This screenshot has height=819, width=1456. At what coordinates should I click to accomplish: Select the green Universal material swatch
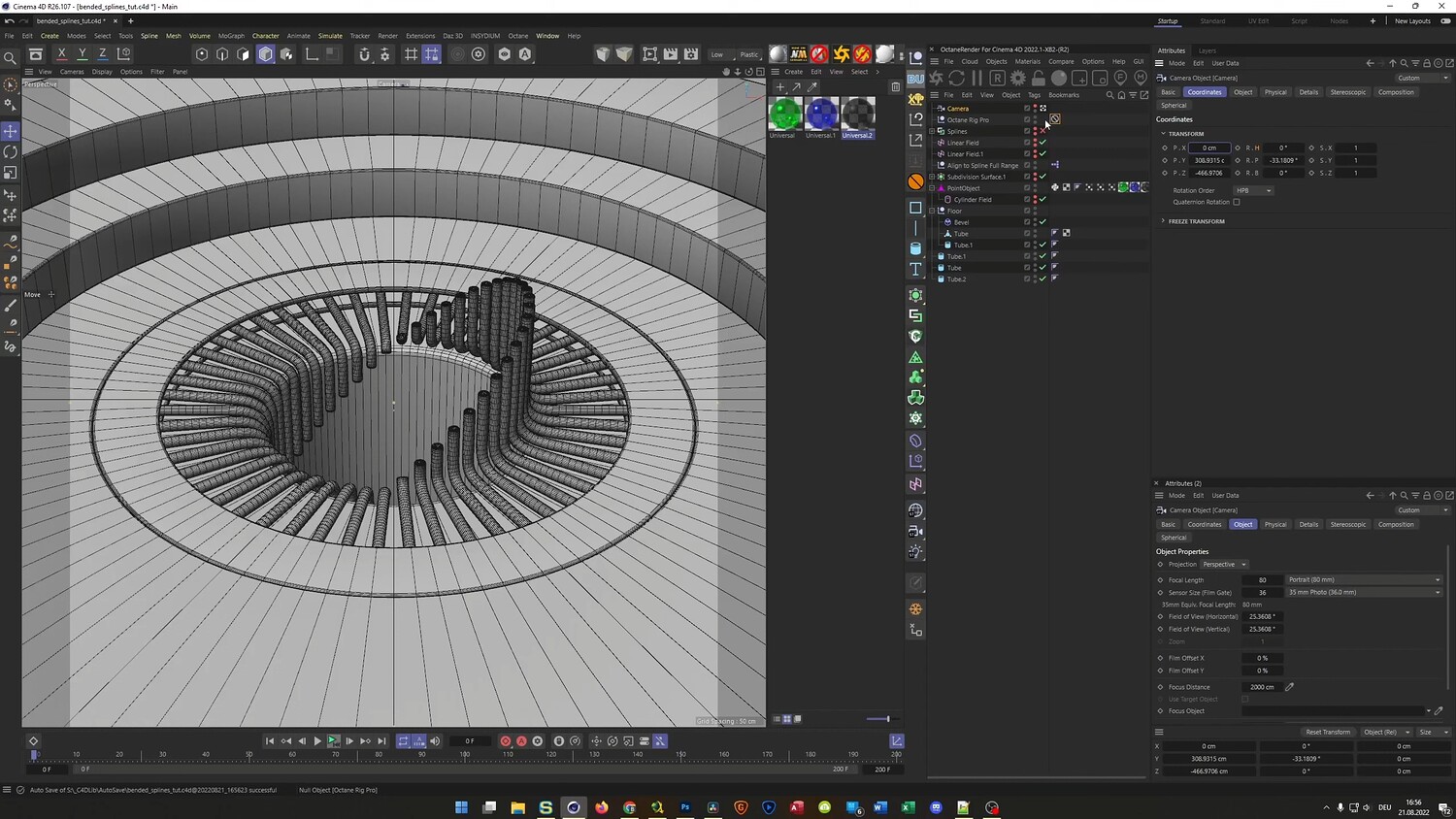coord(785,114)
